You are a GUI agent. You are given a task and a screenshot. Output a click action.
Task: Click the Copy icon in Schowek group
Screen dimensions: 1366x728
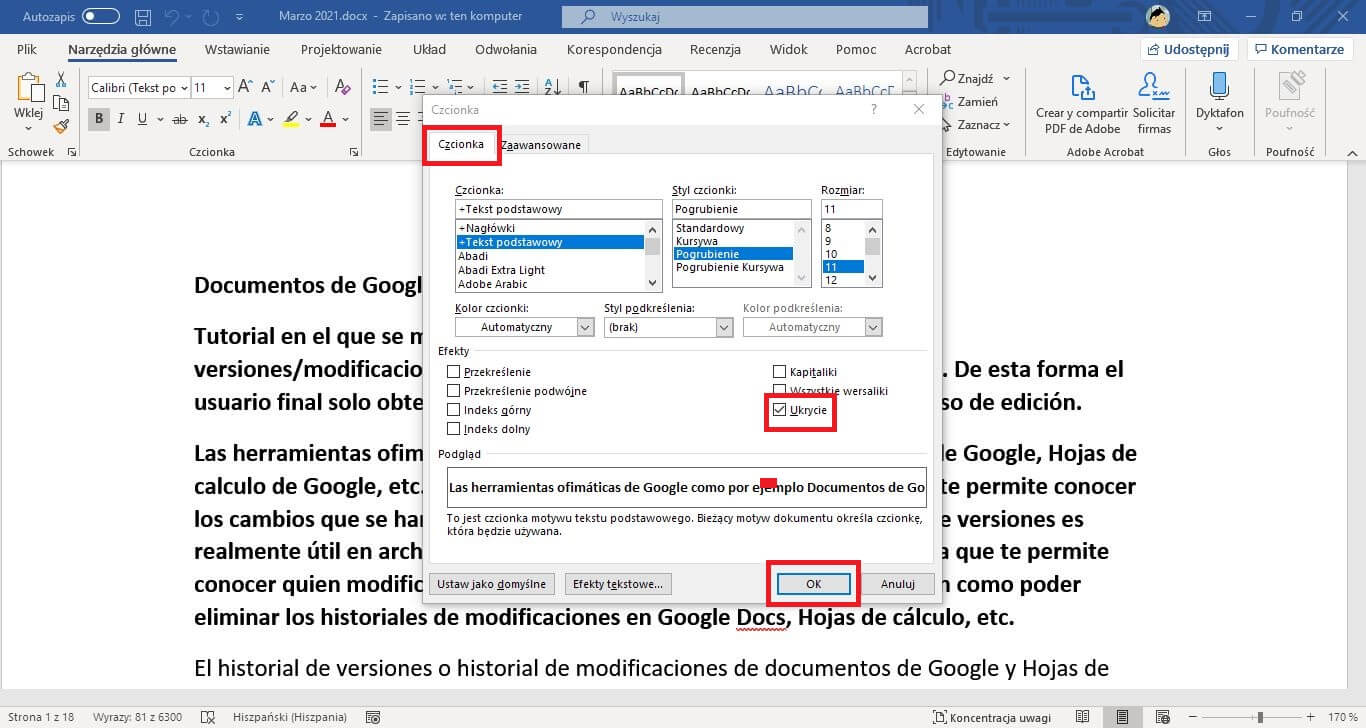pyautogui.click(x=61, y=103)
